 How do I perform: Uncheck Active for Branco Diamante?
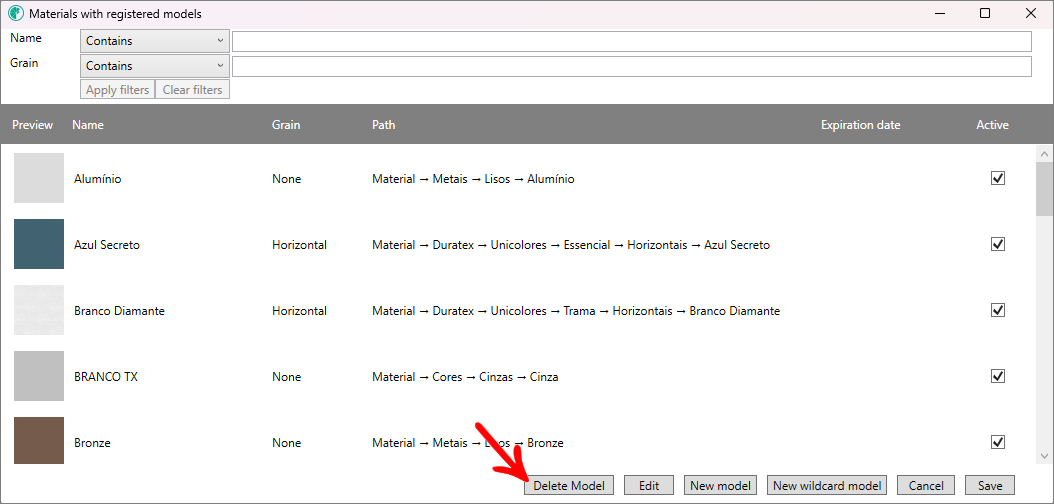(998, 310)
